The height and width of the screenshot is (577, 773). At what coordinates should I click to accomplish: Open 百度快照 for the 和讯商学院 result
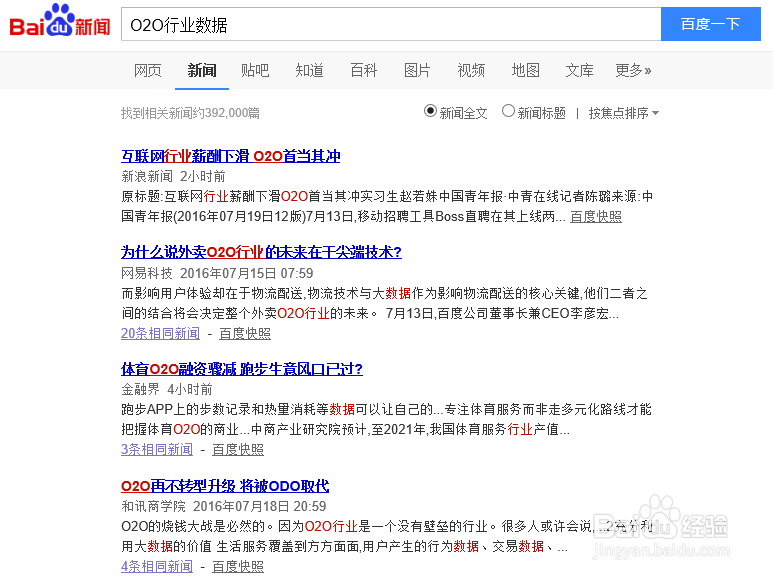click(238, 566)
